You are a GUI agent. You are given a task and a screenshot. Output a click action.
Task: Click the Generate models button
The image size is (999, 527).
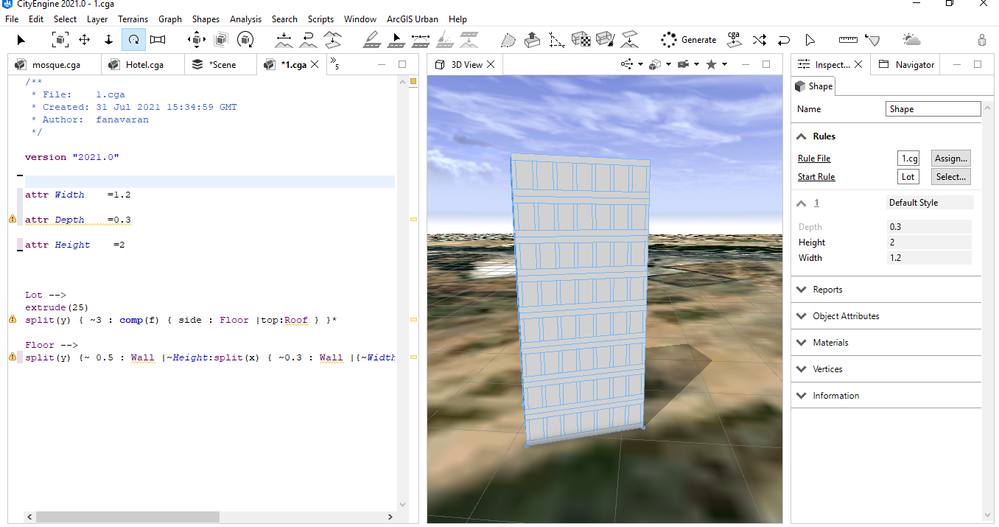point(689,40)
